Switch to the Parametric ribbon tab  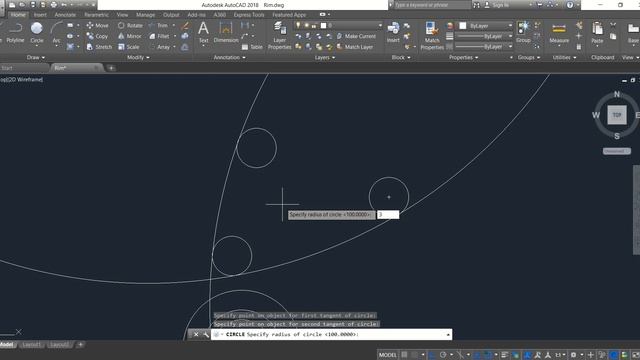coord(96,15)
